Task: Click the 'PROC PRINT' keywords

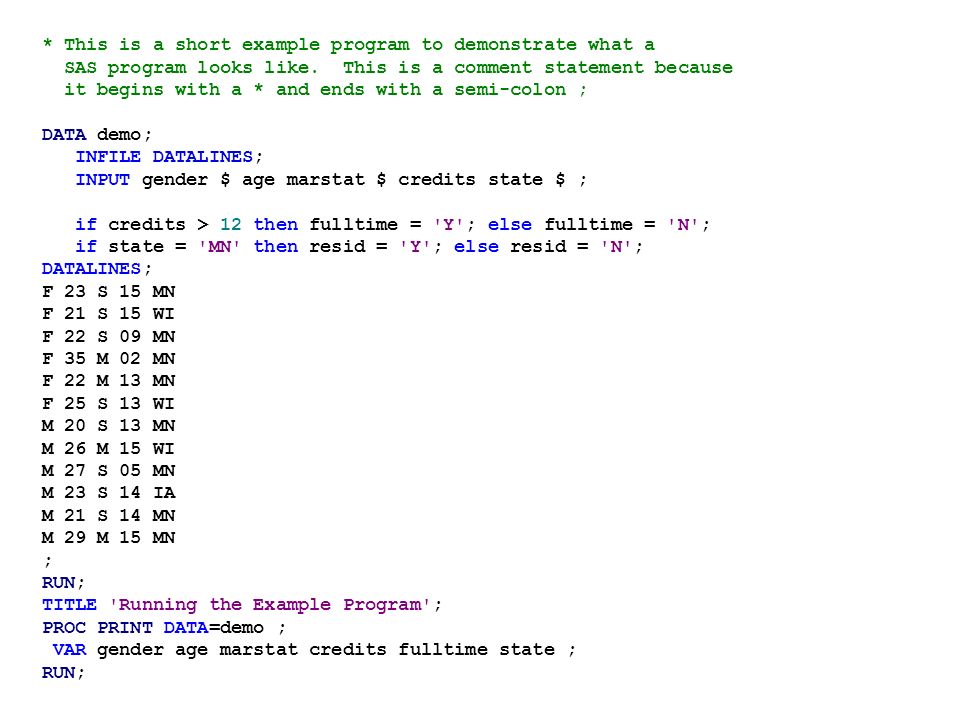Action: coord(97,628)
